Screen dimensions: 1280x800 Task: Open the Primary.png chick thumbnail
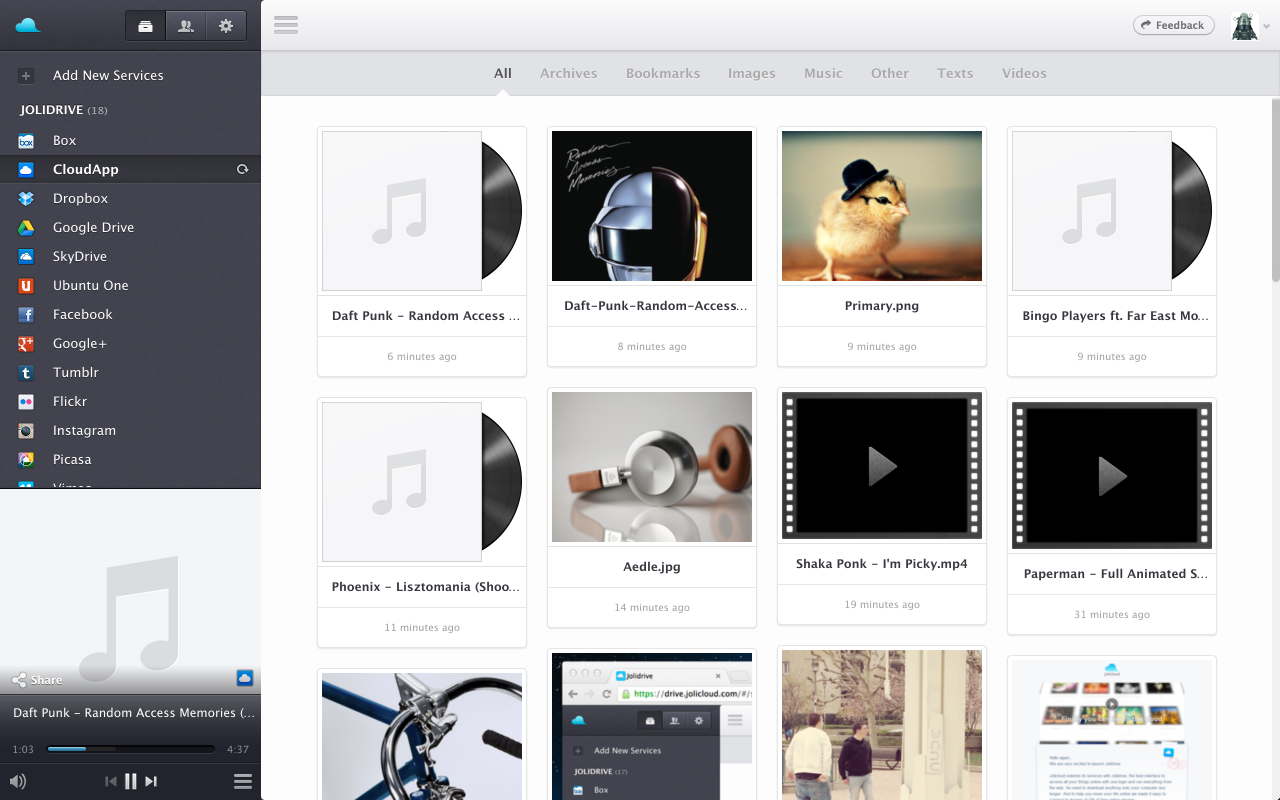point(882,206)
